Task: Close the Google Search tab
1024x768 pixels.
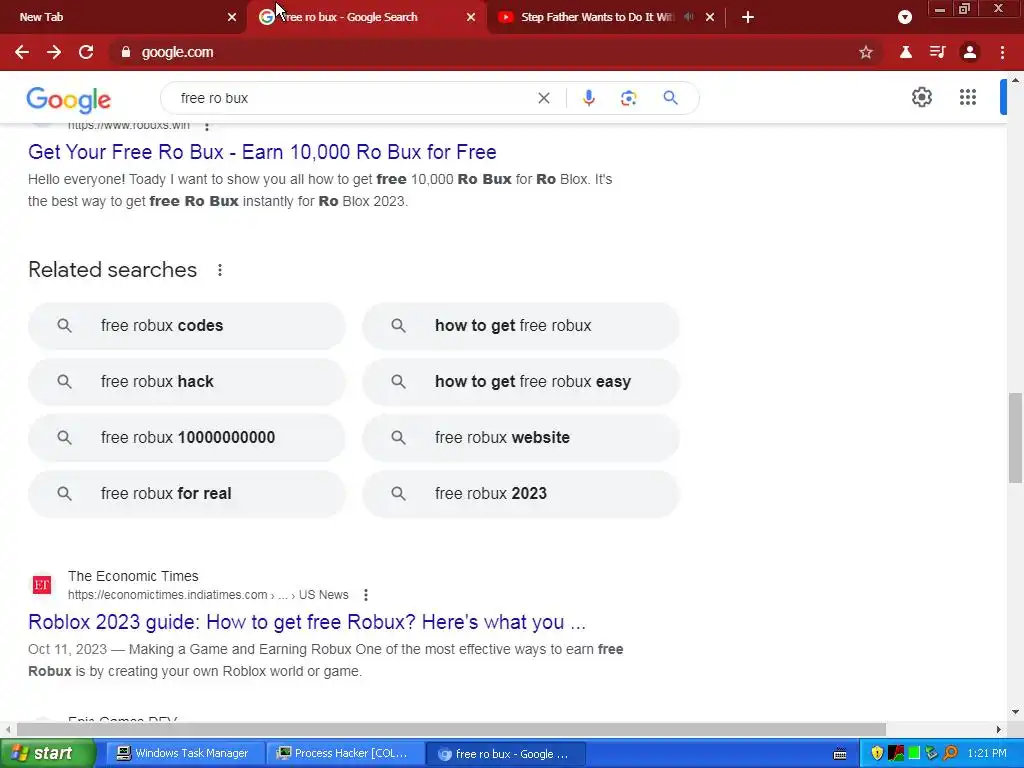Action: pos(471,17)
